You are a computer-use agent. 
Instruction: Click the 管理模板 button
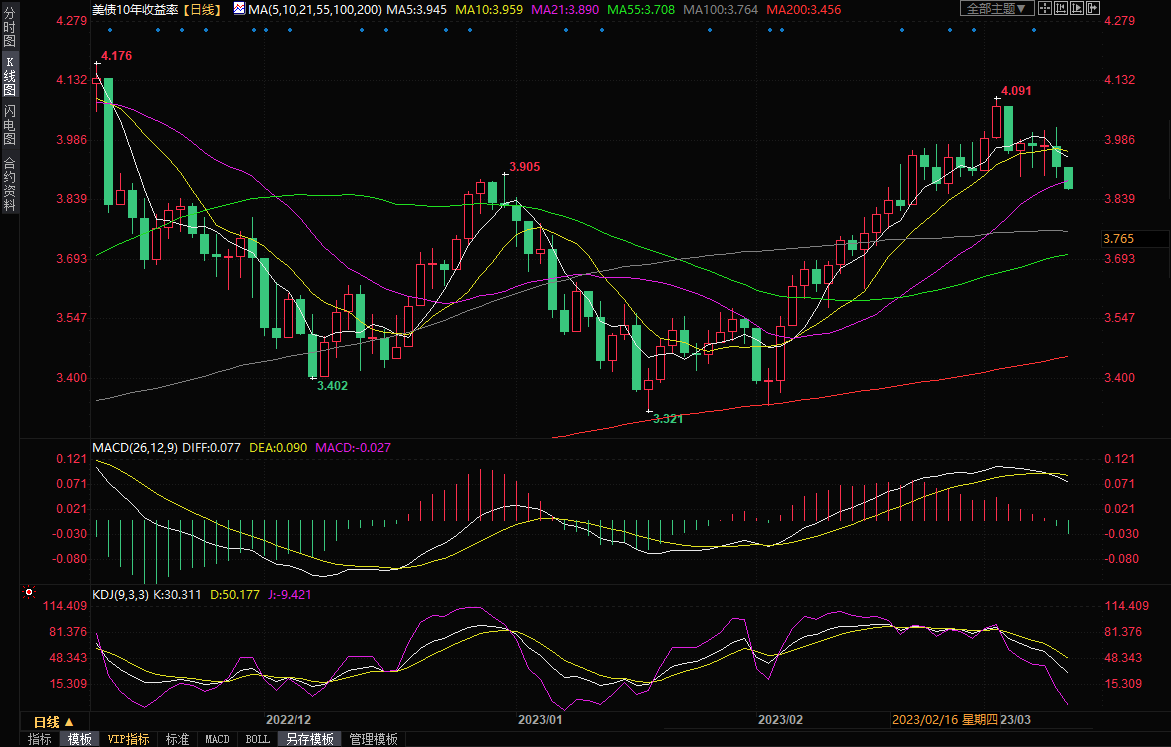point(373,739)
